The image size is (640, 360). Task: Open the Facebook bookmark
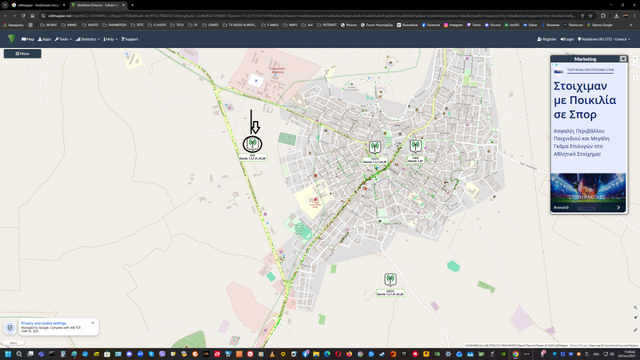[431, 25]
